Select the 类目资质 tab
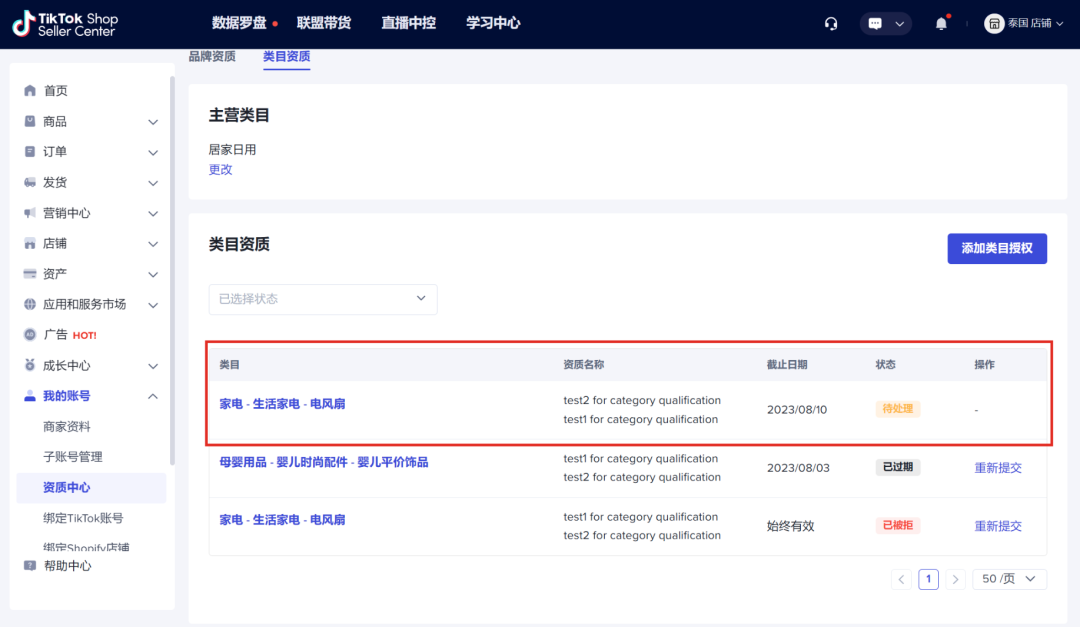This screenshot has width=1080, height=627. point(287,56)
